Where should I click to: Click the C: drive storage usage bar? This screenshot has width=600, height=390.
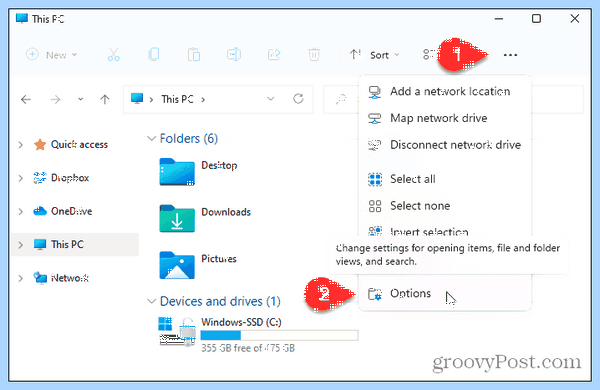[279, 335]
